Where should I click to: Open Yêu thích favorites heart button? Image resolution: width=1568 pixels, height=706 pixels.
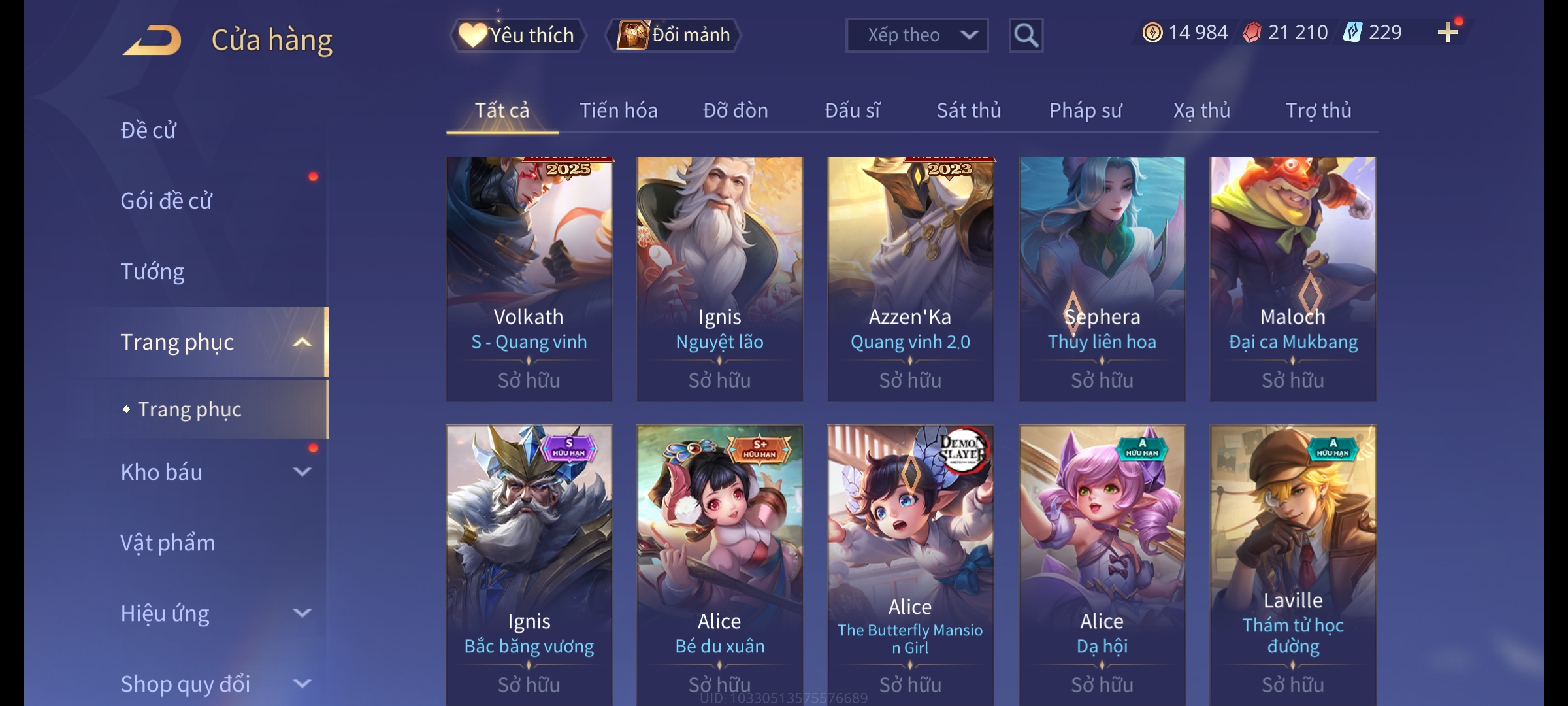pos(517,35)
